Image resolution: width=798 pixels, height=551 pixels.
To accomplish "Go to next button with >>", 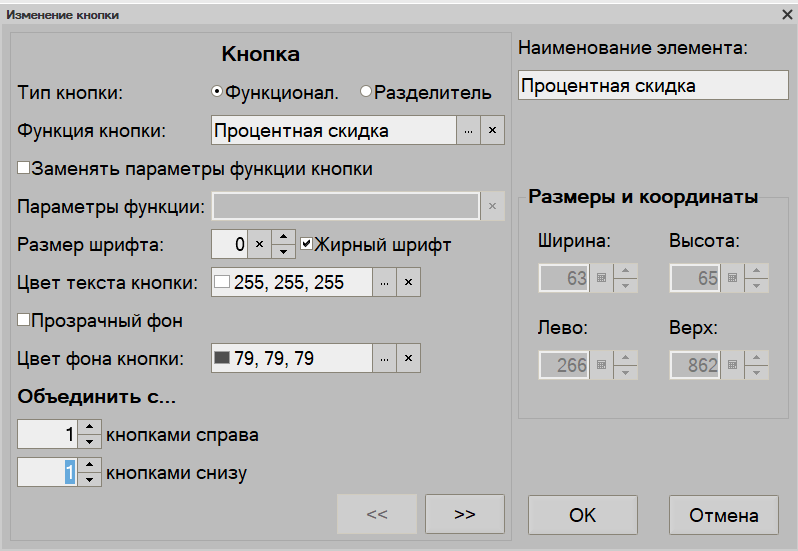I will [x=464, y=514].
